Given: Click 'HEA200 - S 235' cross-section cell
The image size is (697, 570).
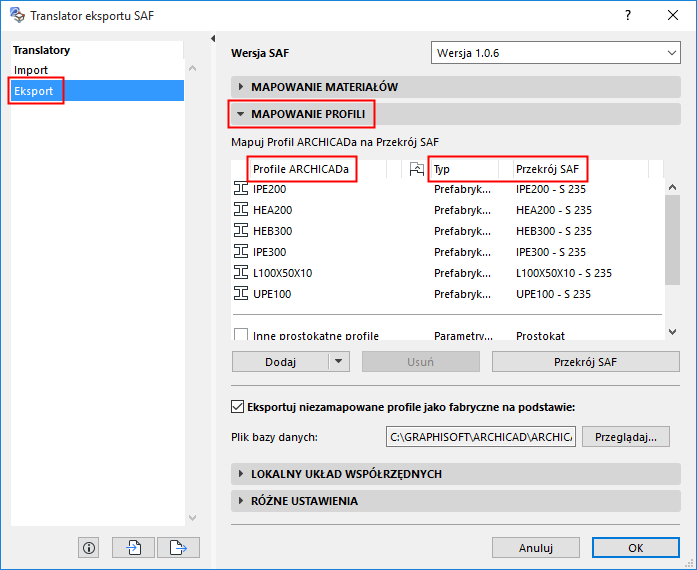Looking at the screenshot, I should [554, 210].
